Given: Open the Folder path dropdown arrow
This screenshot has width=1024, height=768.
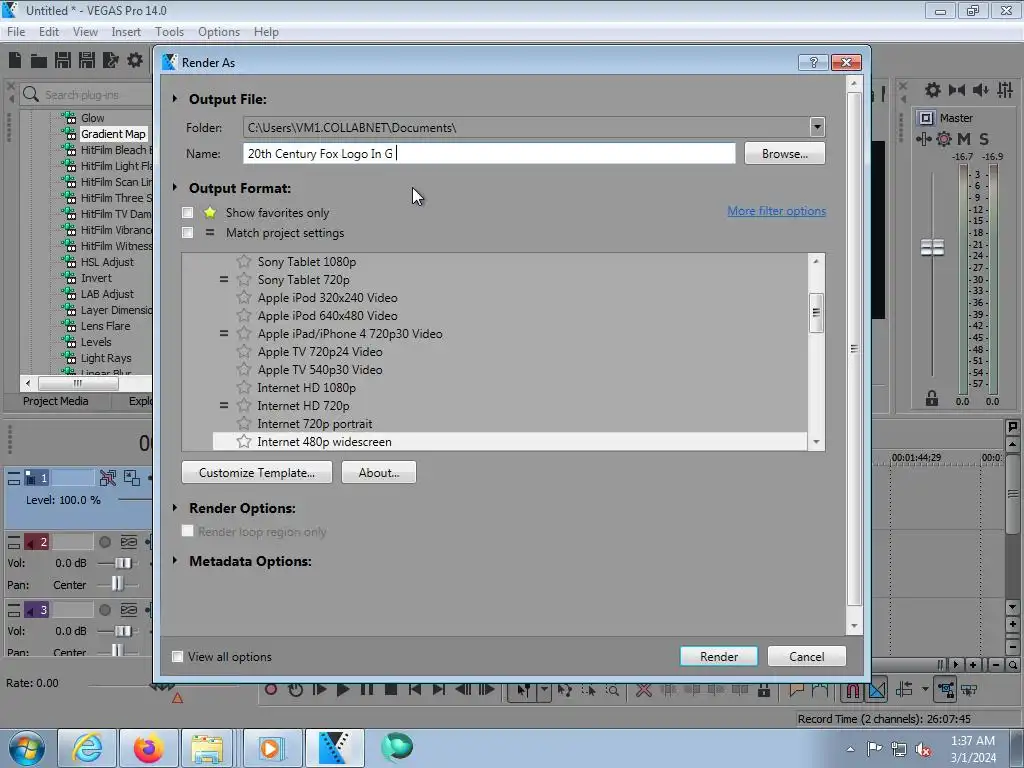Looking at the screenshot, I should click(x=817, y=127).
